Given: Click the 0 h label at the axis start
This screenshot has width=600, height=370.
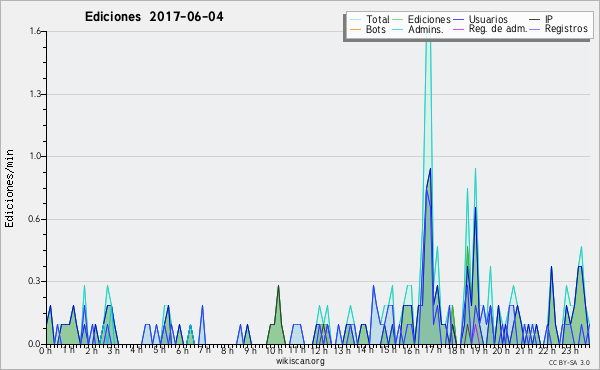Looking at the screenshot, I should tap(45, 350).
